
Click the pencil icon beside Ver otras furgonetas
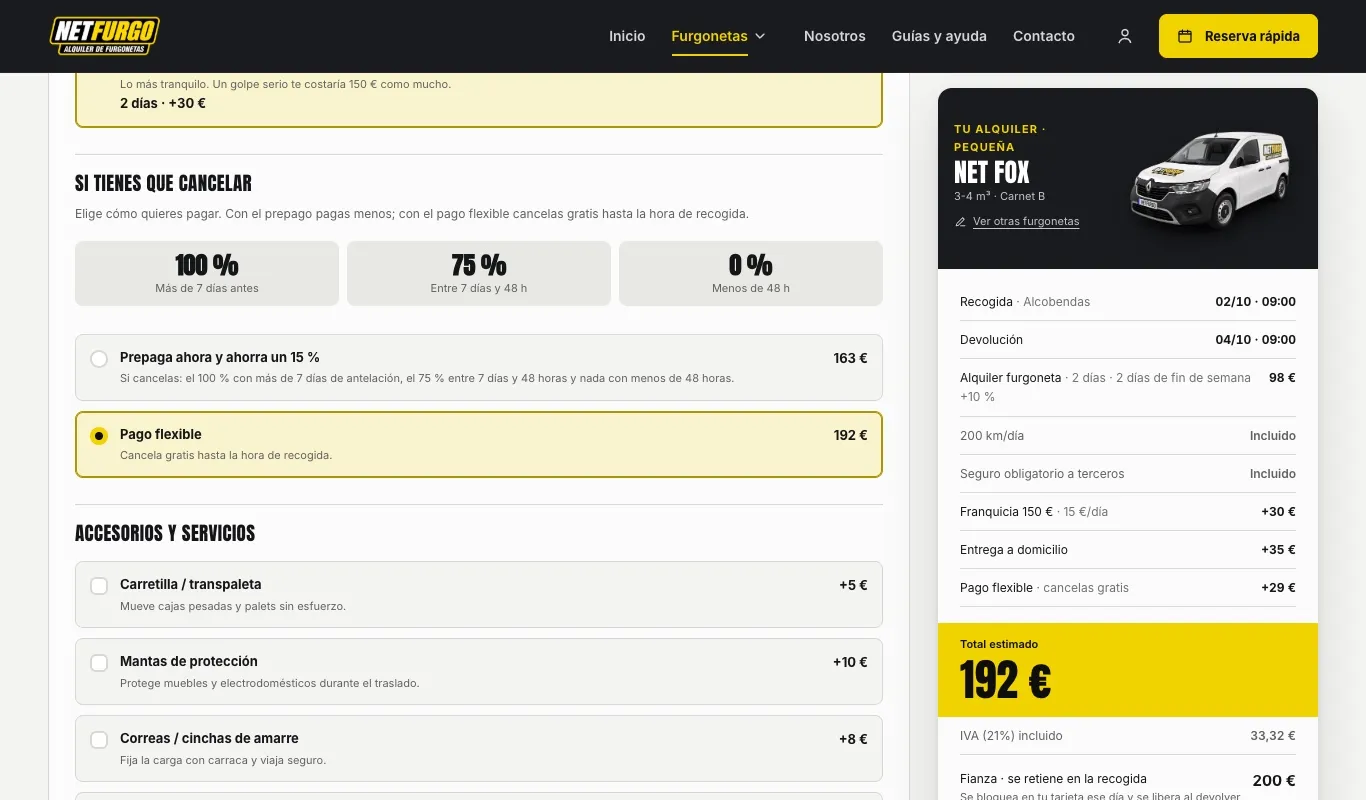pos(961,222)
